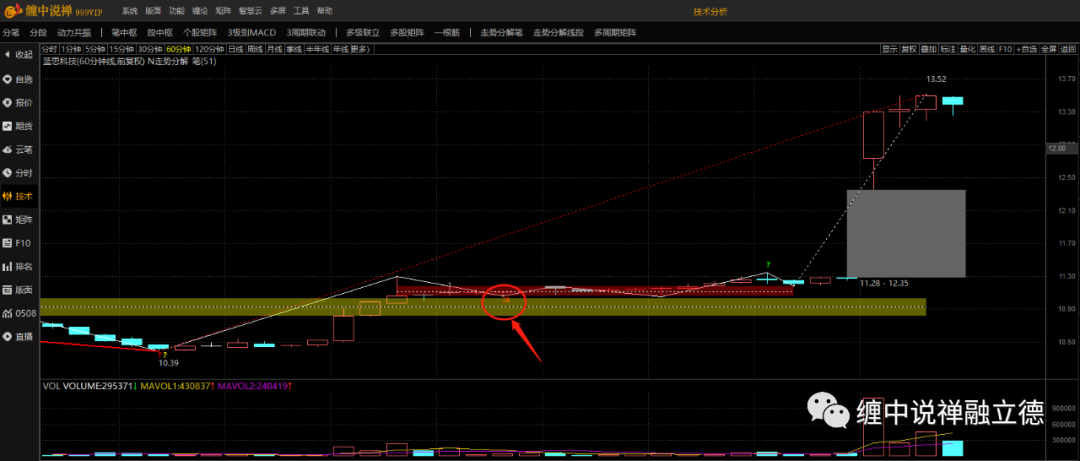The width and height of the screenshot is (1080, 461).
Task: Switch to the 30分钟 period tab
Action: 149,49
